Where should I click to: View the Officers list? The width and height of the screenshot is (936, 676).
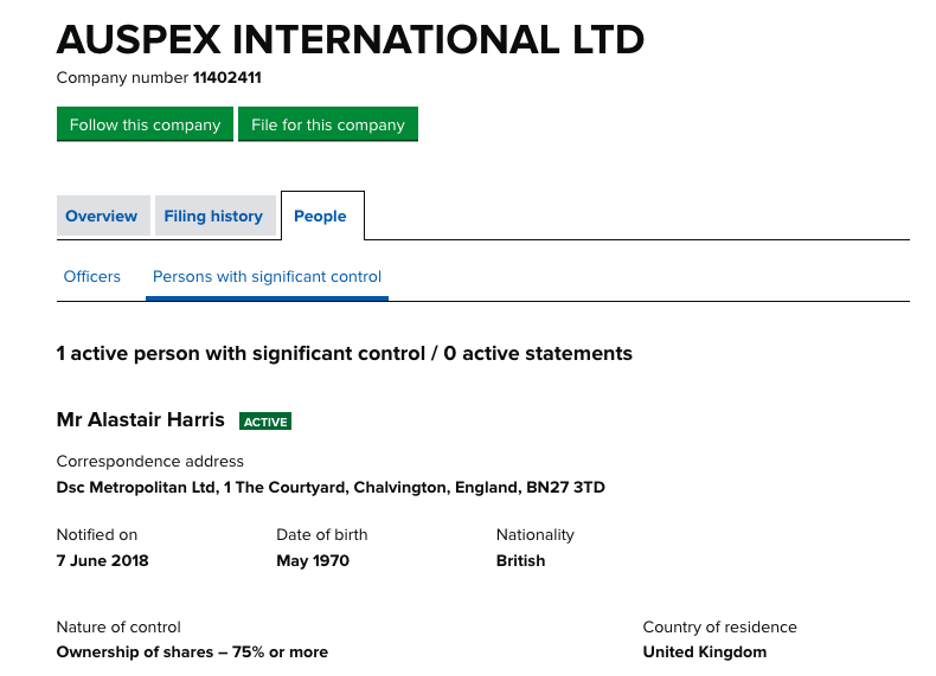(x=92, y=276)
